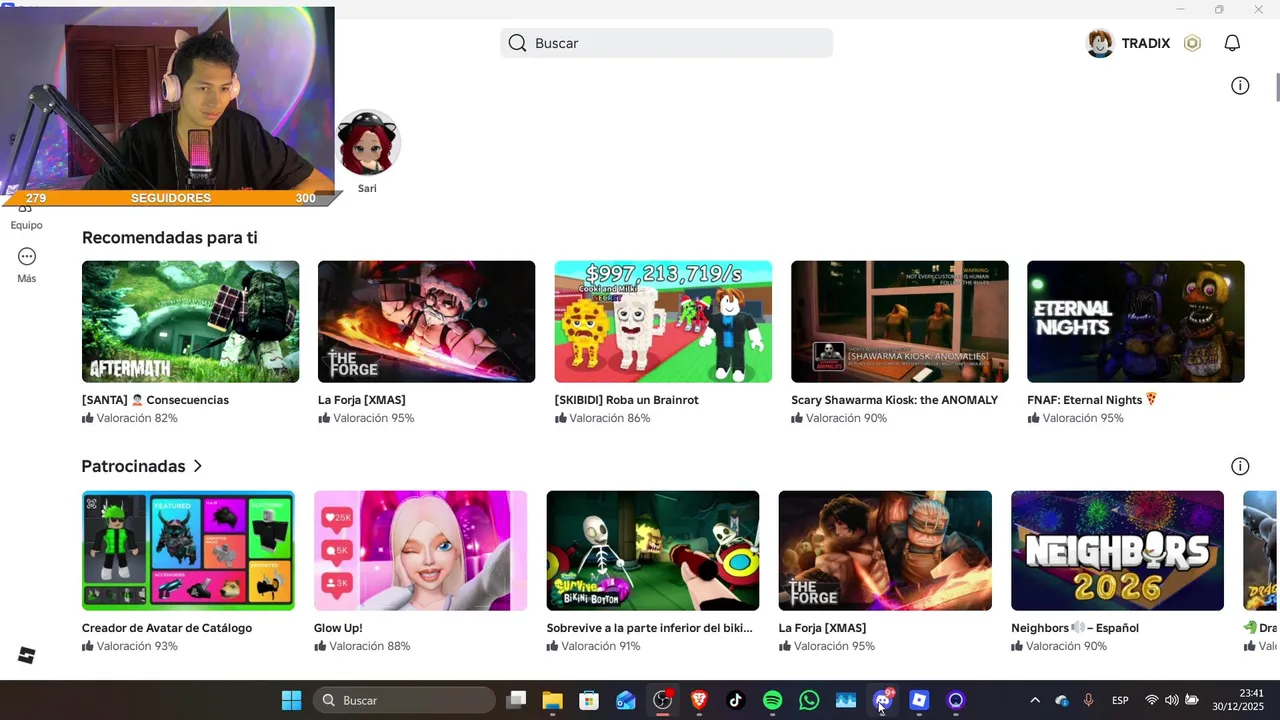Open FNAF Eternal Nights thumbnail
Viewport: 1280px width, 720px height.
[x=1135, y=321]
